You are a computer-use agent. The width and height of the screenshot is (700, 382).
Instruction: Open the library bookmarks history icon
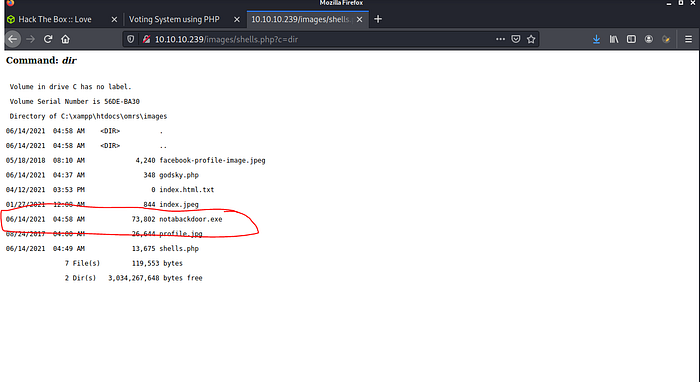[614, 39]
